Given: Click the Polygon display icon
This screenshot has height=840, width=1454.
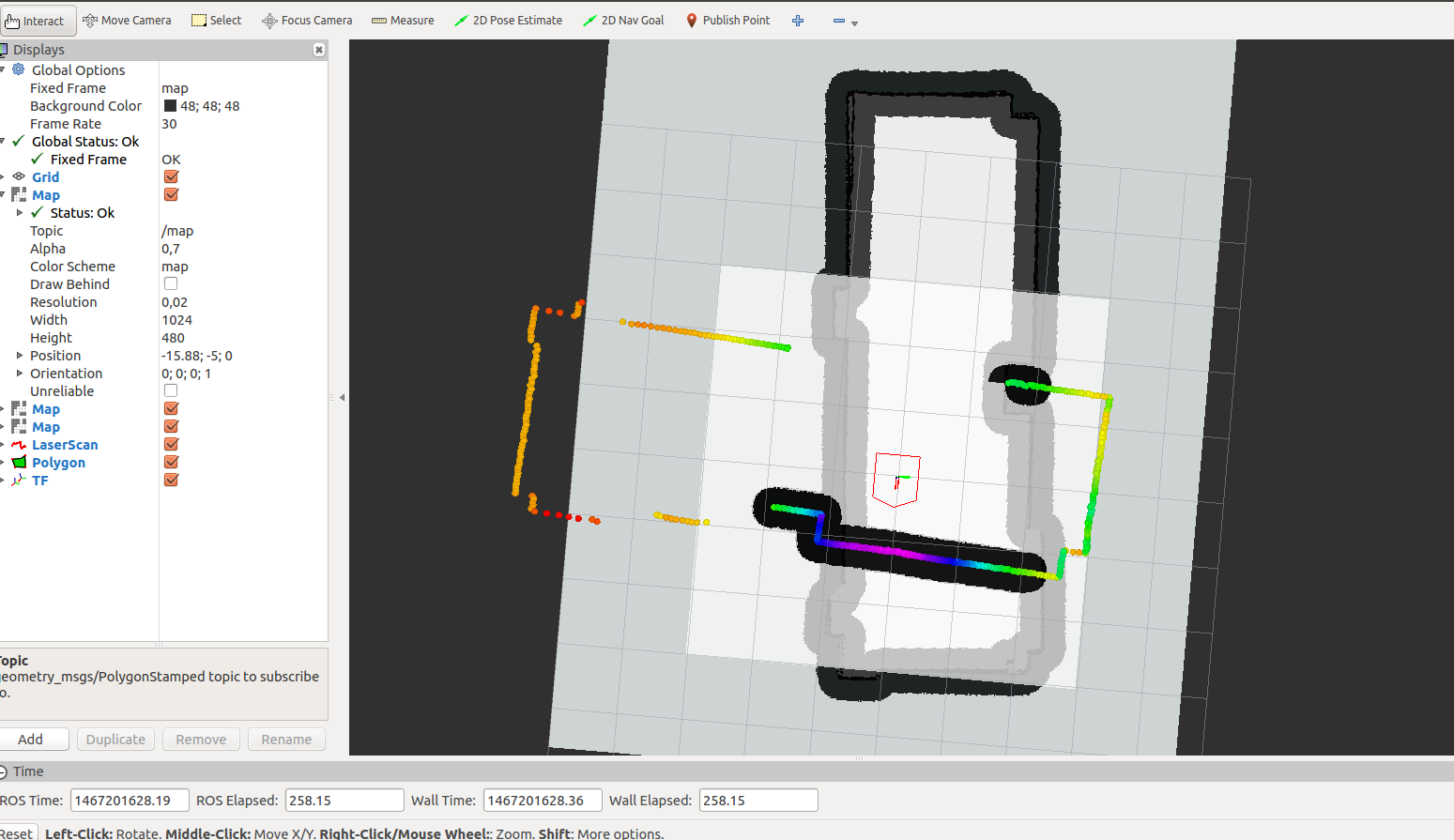Looking at the screenshot, I should [19, 463].
